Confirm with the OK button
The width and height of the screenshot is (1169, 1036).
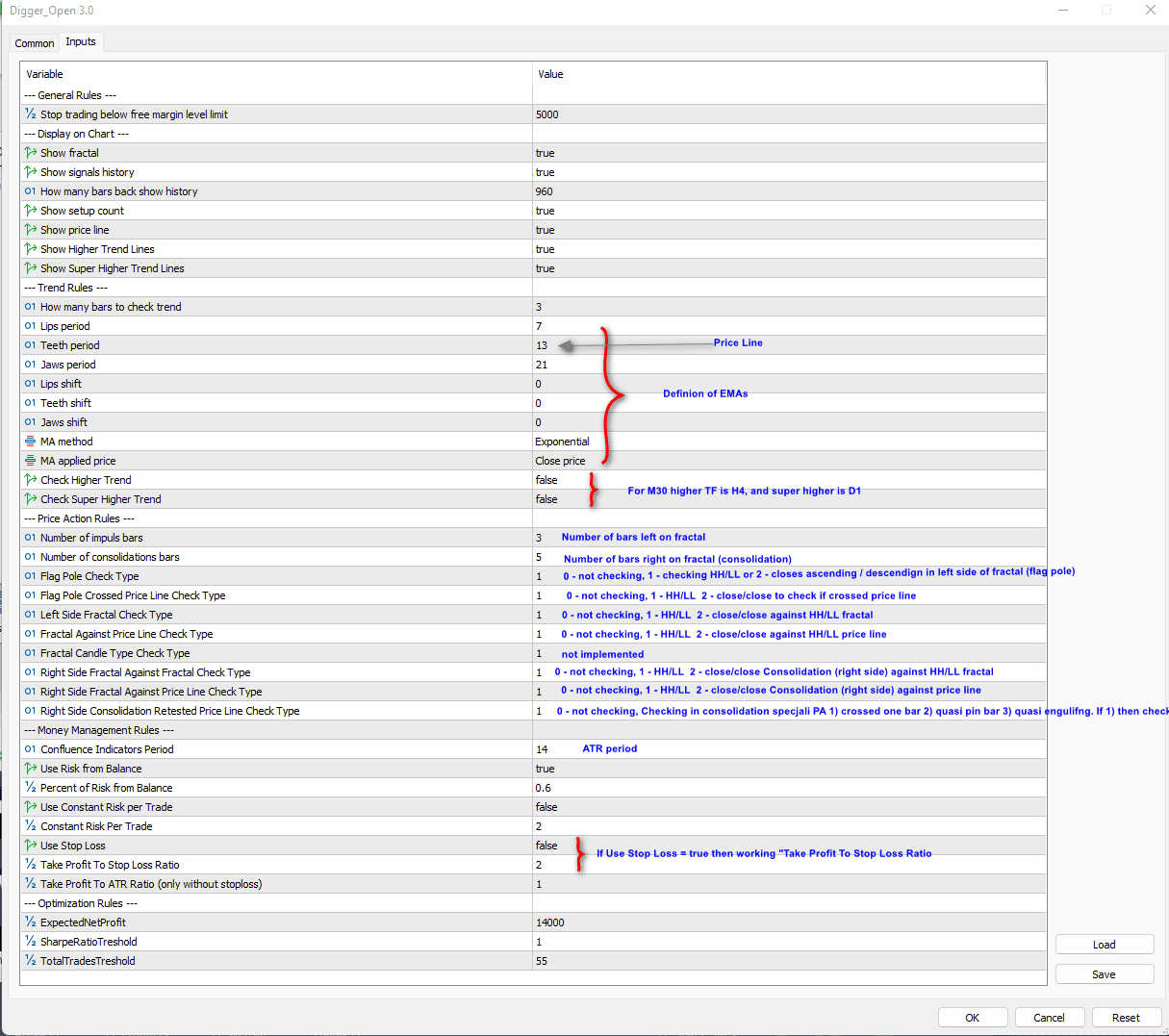tap(973, 1018)
